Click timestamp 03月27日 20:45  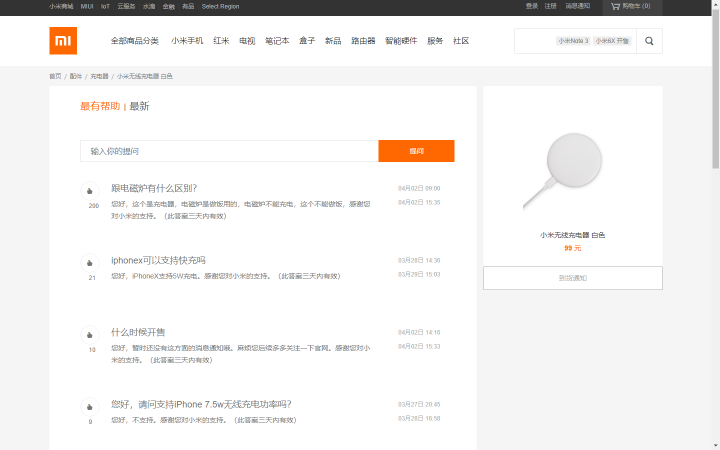[419, 404]
